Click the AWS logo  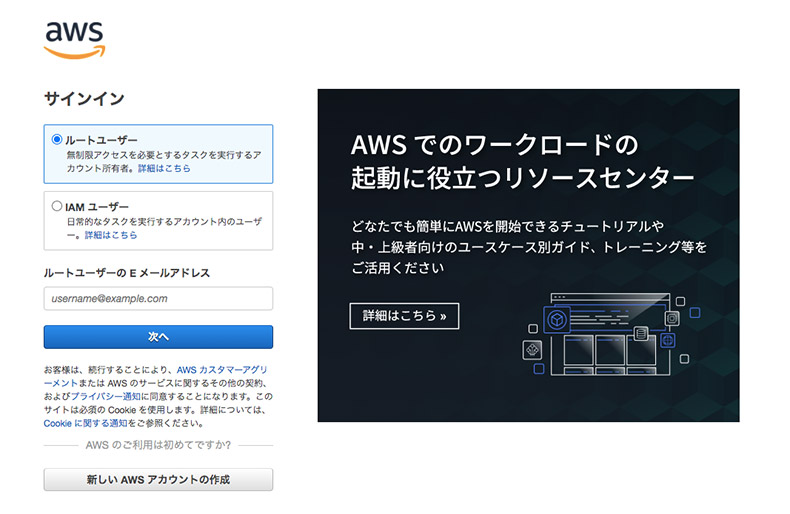[75, 40]
